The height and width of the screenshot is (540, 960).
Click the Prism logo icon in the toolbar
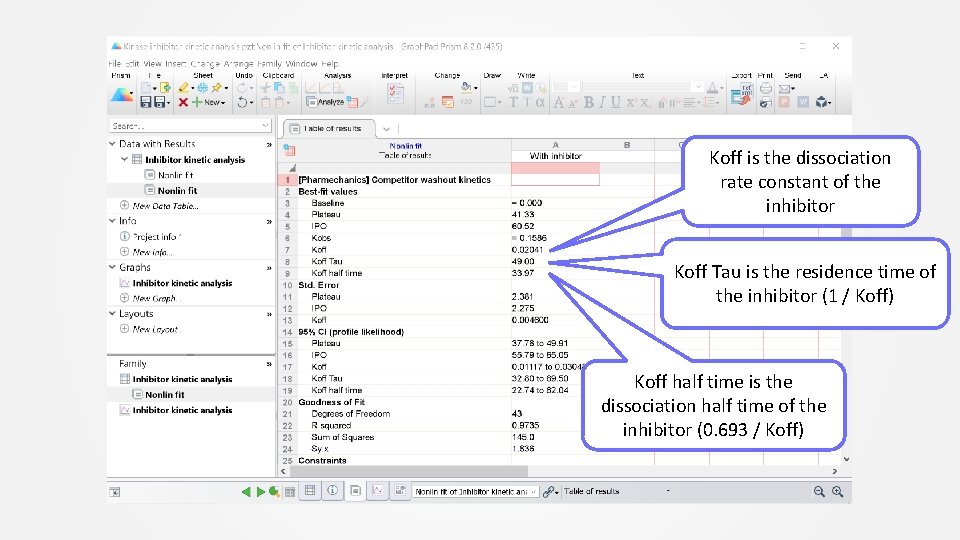[x=121, y=96]
